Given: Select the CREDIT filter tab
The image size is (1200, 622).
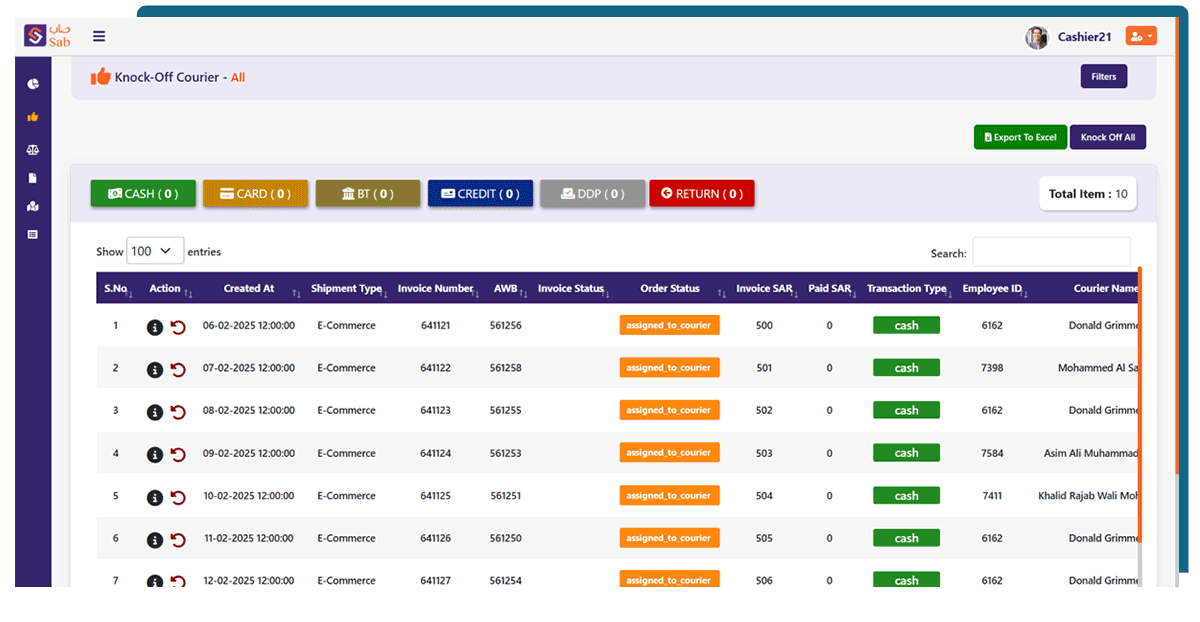Looking at the screenshot, I should (x=480, y=194).
